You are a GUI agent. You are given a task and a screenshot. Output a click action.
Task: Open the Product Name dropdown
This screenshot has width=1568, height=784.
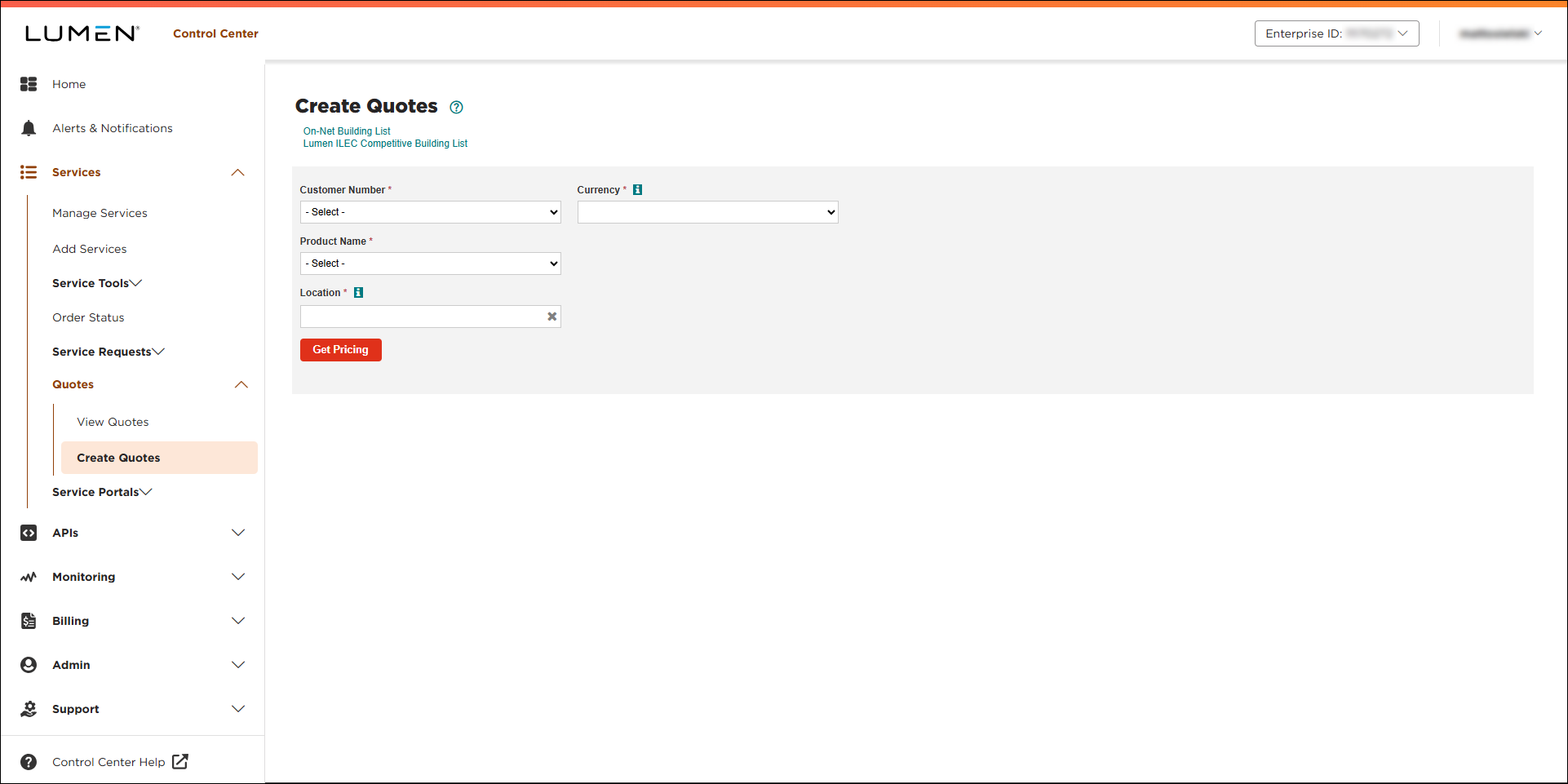[x=430, y=264]
